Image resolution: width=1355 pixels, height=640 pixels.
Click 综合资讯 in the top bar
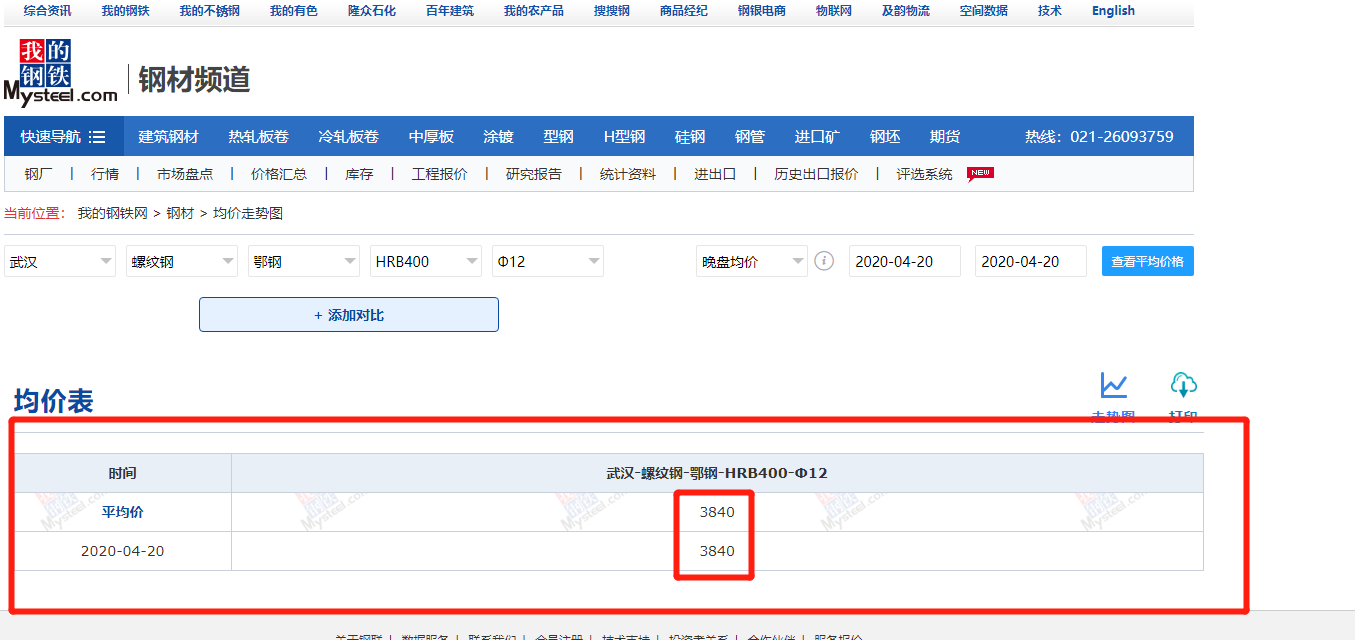tap(48, 11)
